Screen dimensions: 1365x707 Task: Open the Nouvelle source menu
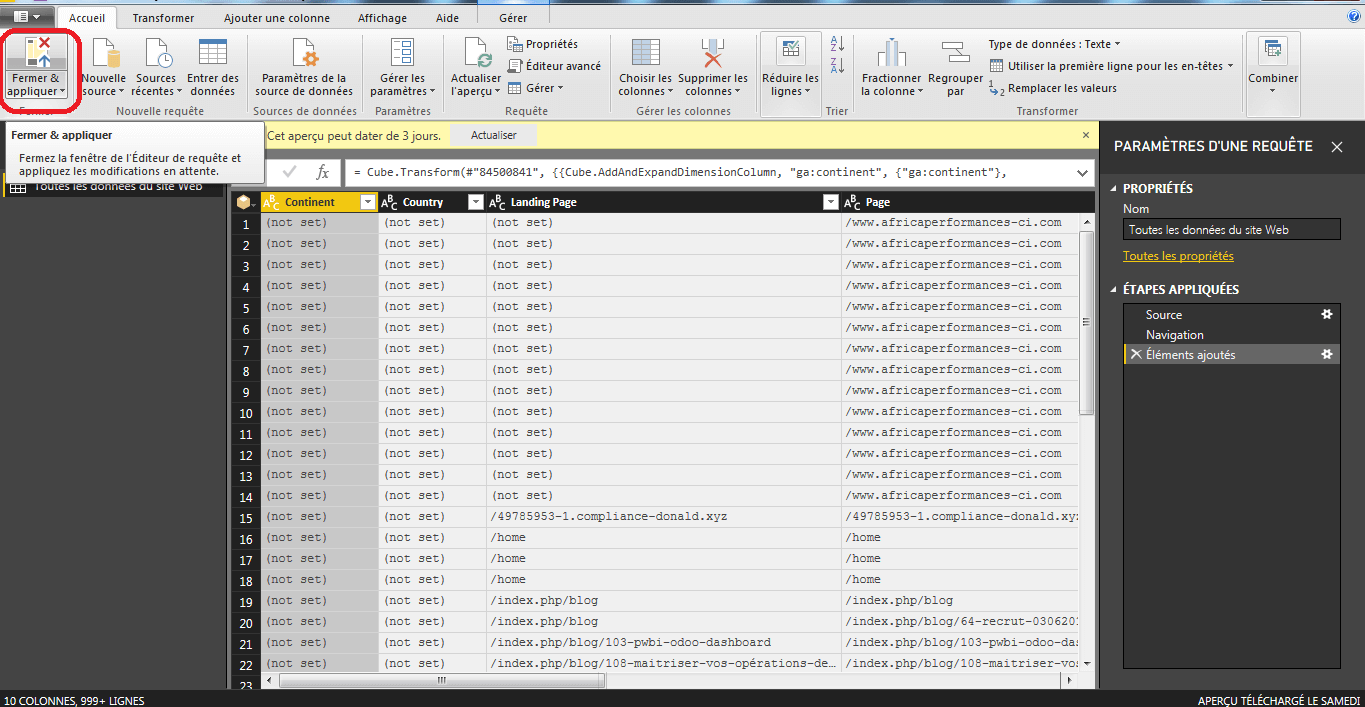(104, 68)
